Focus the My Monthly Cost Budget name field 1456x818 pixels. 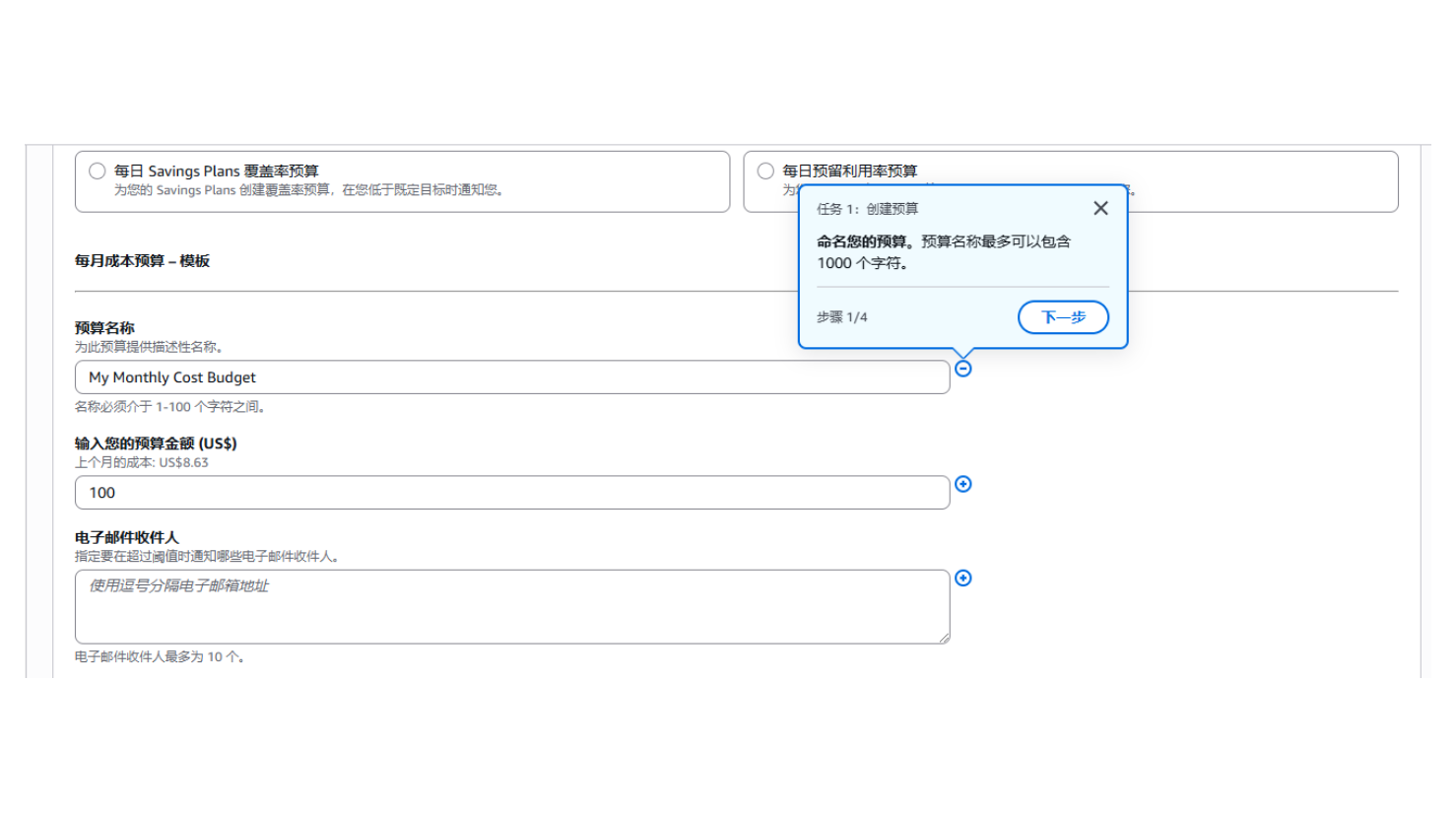512,377
